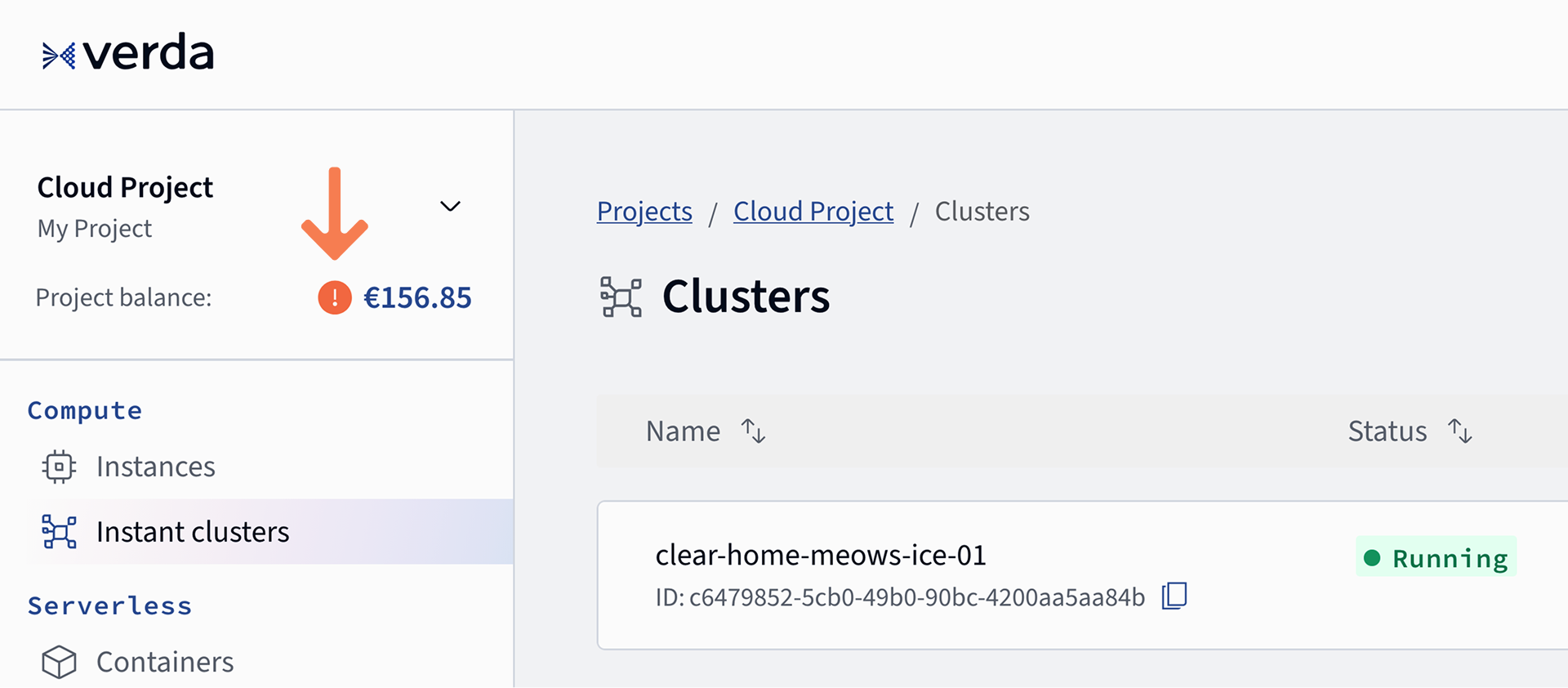Open Instances in the sidebar
Screen dimensions: 1568x688
click(155, 467)
